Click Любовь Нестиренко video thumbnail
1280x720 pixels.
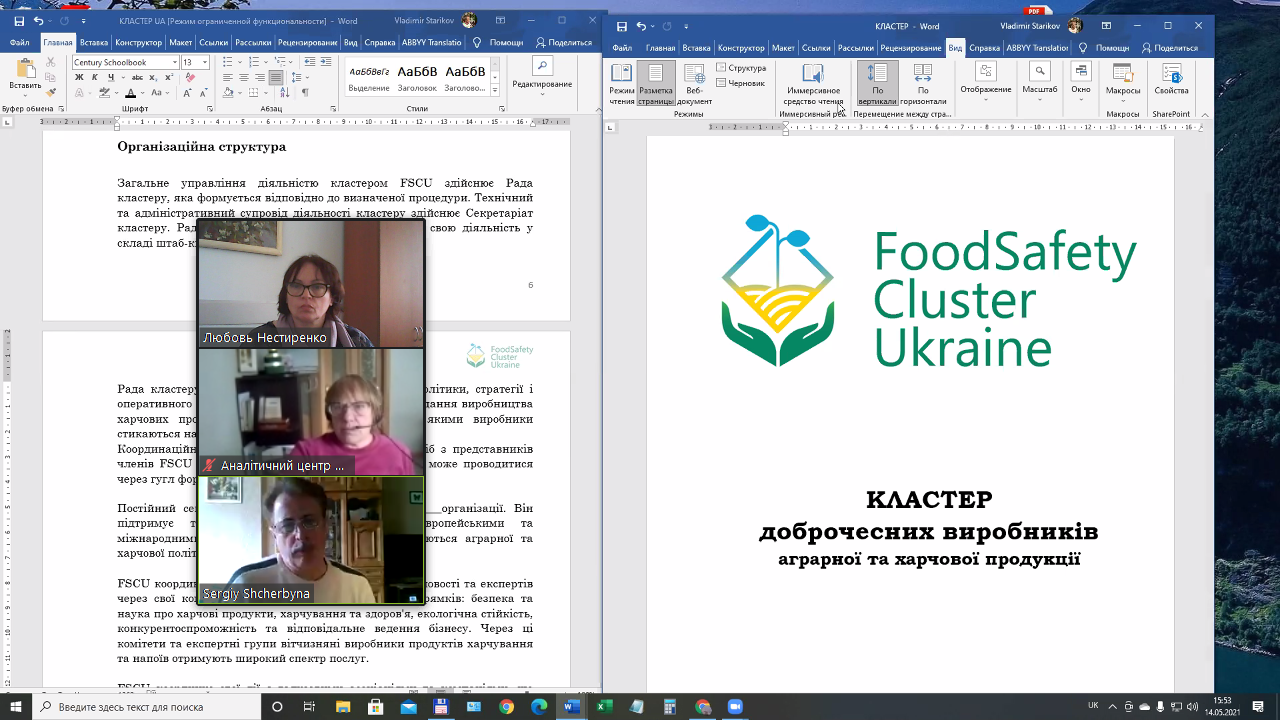pos(311,283)
